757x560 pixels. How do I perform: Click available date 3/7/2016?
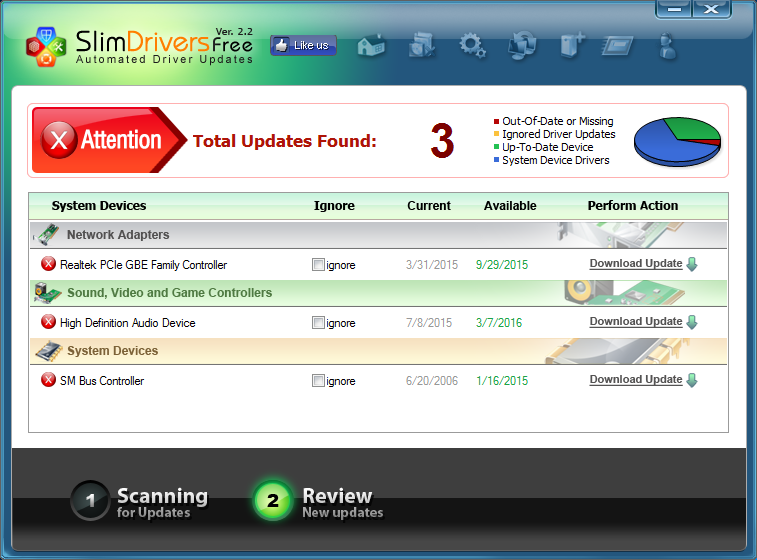(x=499, y=322)
